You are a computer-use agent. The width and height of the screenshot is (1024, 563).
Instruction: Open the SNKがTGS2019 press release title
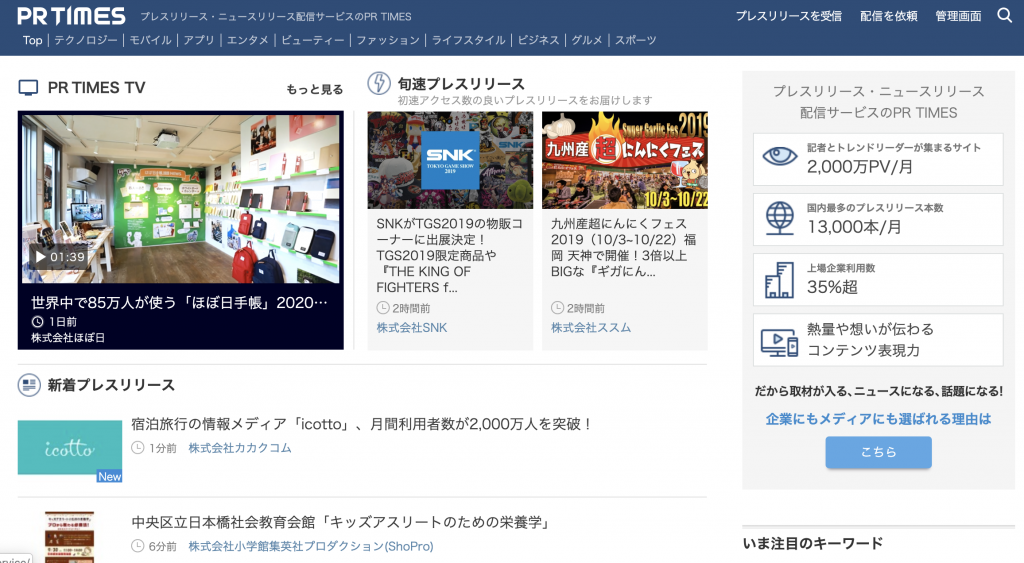(449, 255)
